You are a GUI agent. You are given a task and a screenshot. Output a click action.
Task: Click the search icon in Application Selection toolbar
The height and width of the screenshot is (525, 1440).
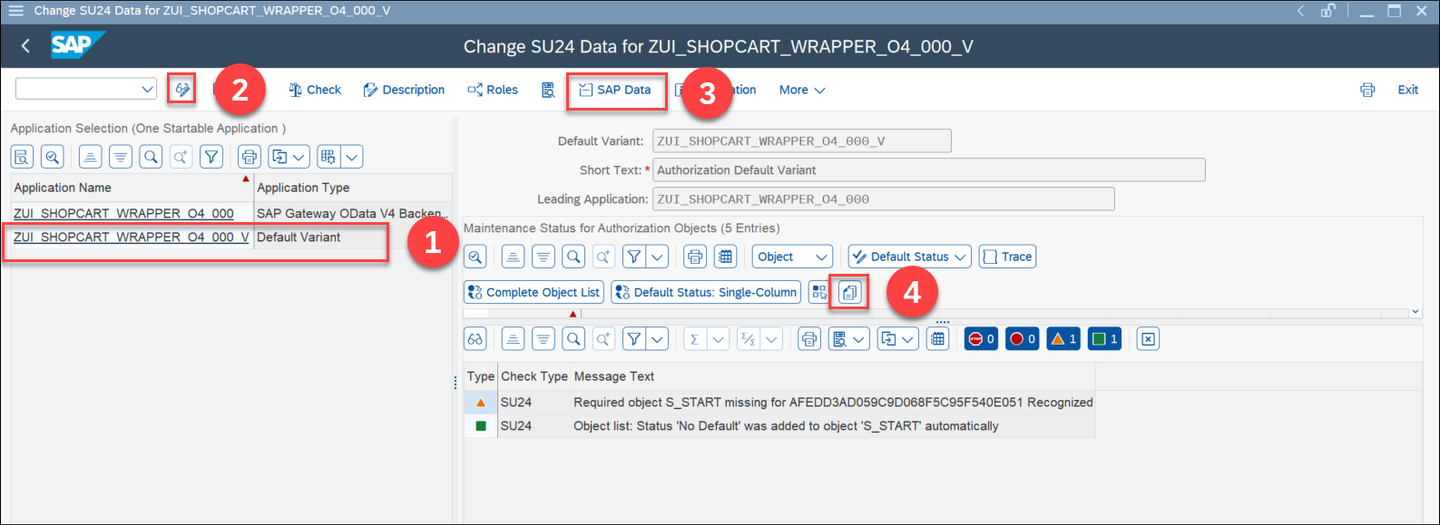pyautogui.click(x=150, y=156)
